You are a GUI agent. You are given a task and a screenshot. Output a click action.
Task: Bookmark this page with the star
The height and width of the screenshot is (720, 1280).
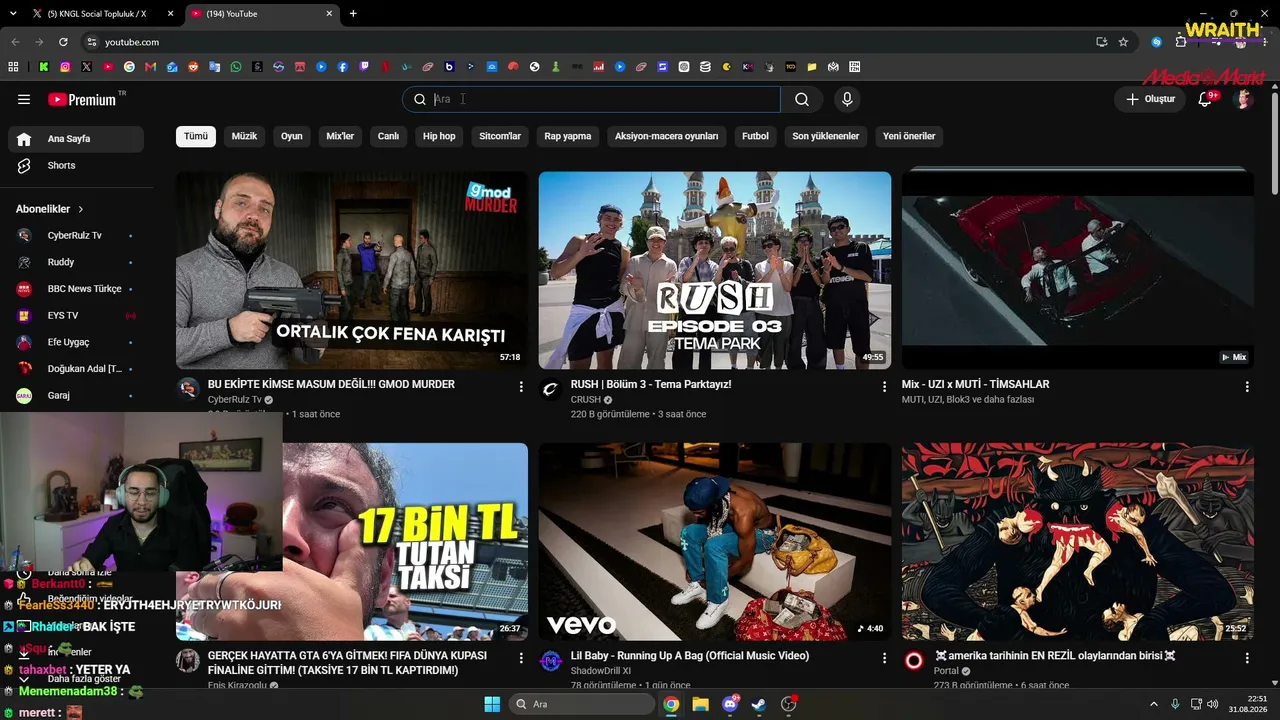(1123, 42)
